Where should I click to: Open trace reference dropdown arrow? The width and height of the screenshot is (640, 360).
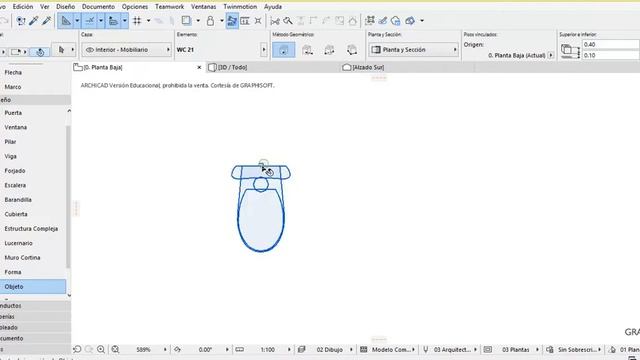point(198,21)
